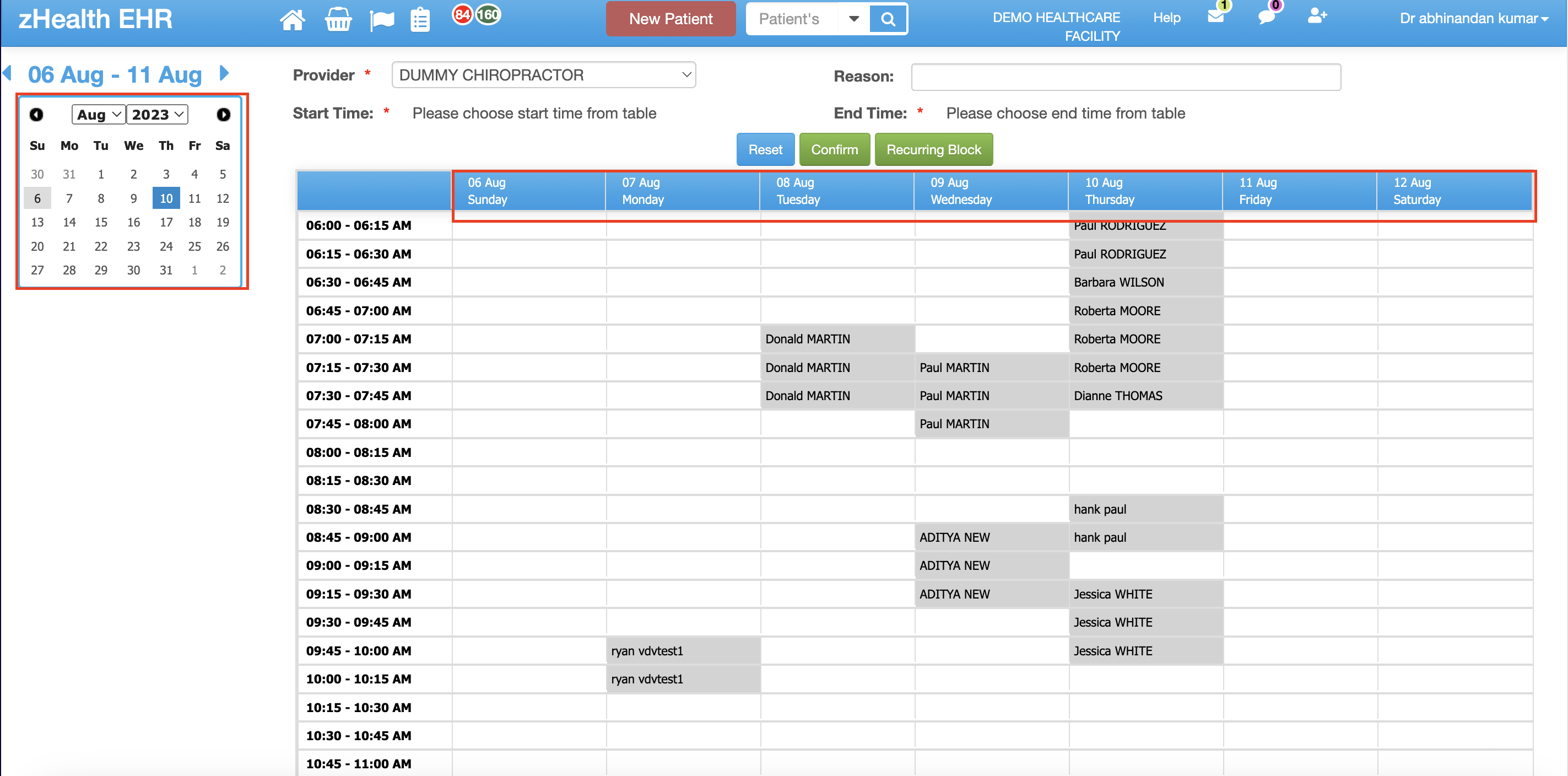The image size is (1568, 776).
Task: Click the add-user icon in the navbar
Action: click(x=1317, y=17)
